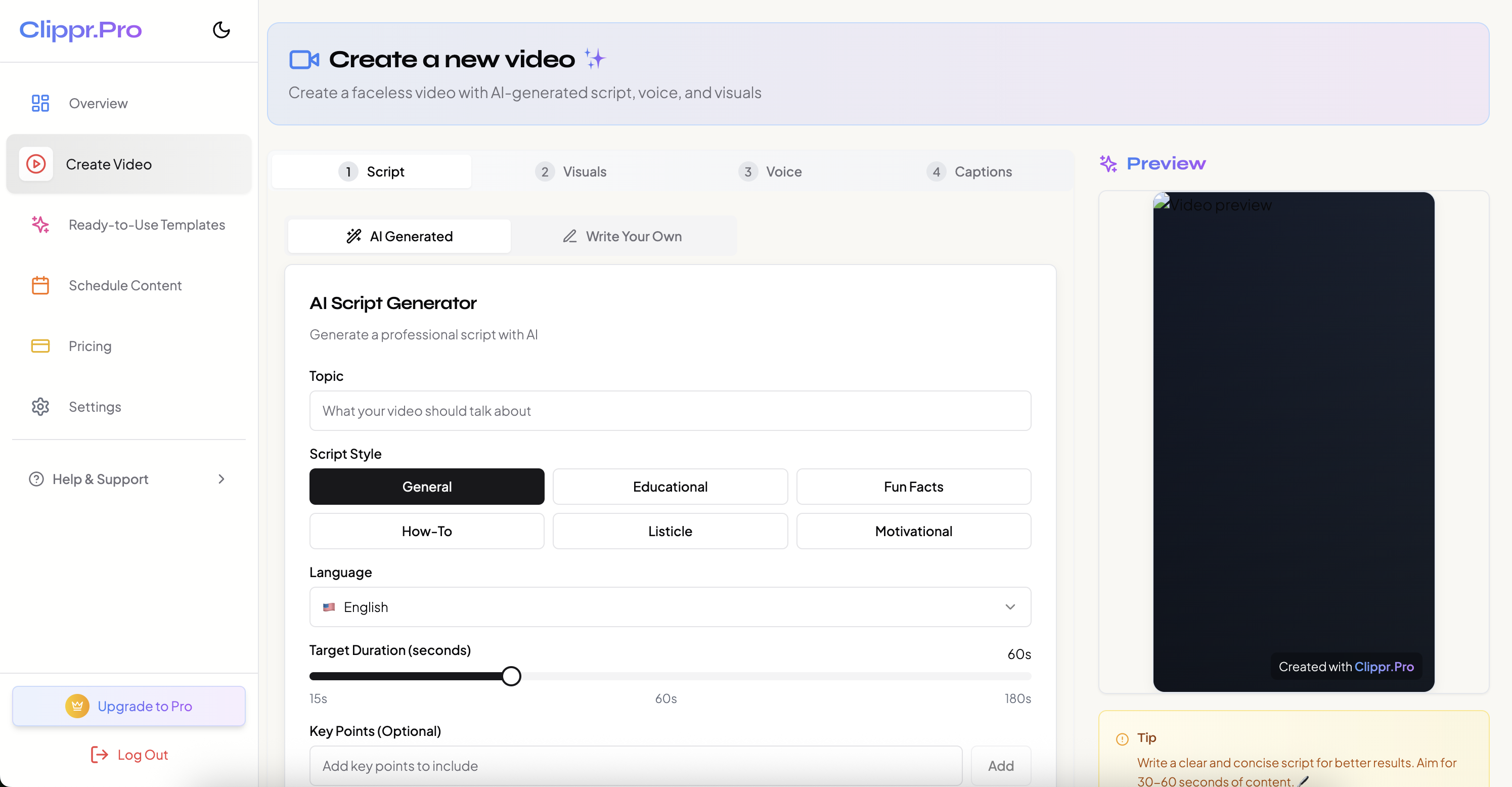Open the English language dropdown
Screen dimensions: 1512x787
pos(670,607)
